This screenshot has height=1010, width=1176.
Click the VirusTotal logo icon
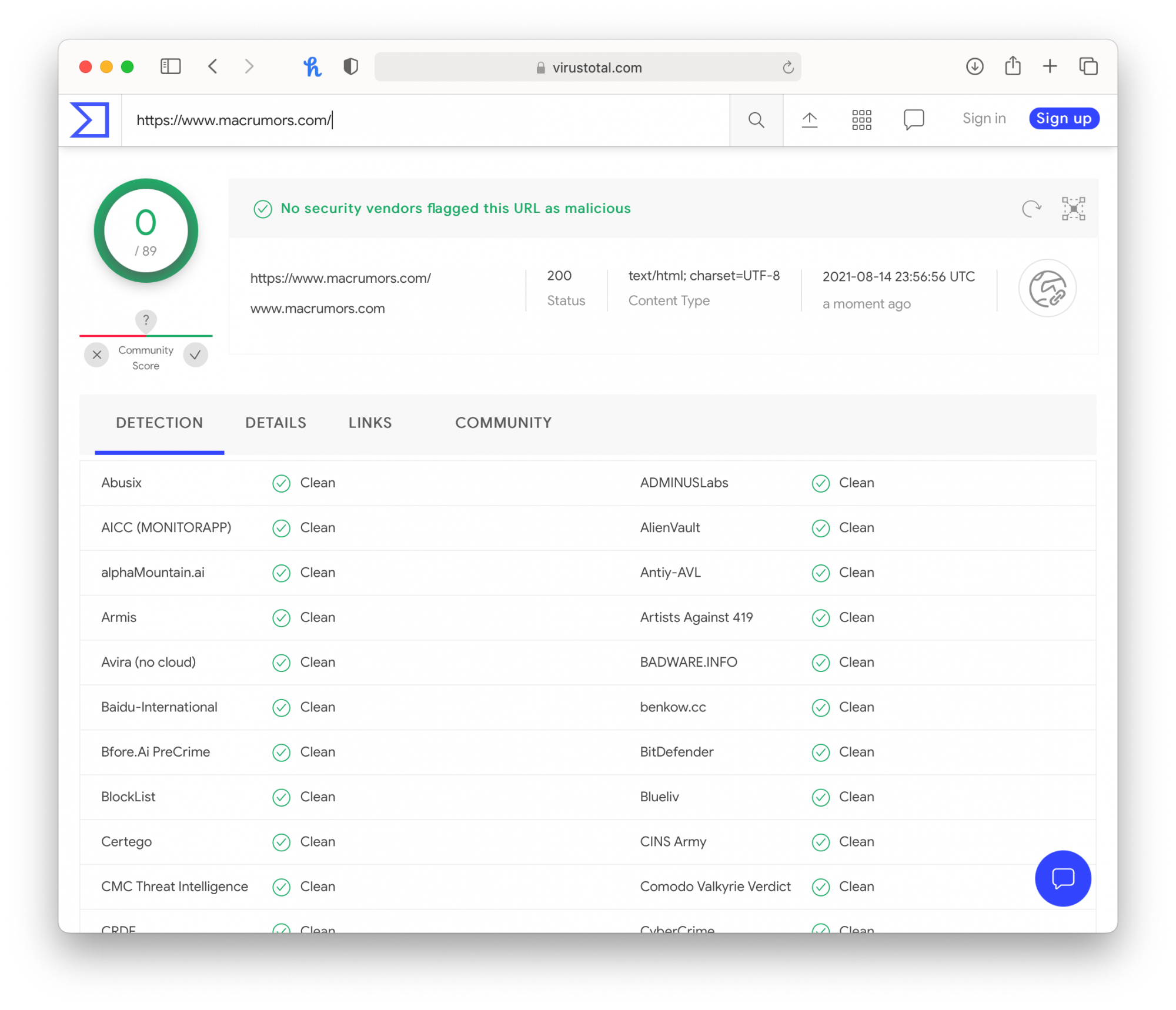[x=90, y=120]
